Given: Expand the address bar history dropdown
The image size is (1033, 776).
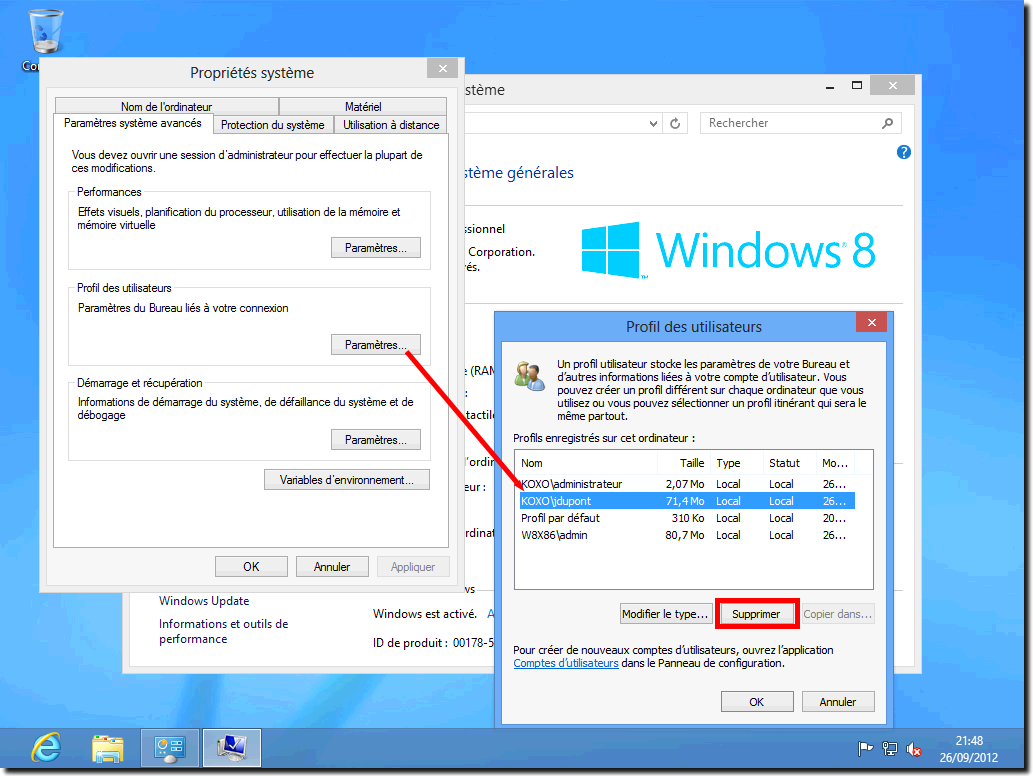Looking at the screenshot, I should 653,123.
